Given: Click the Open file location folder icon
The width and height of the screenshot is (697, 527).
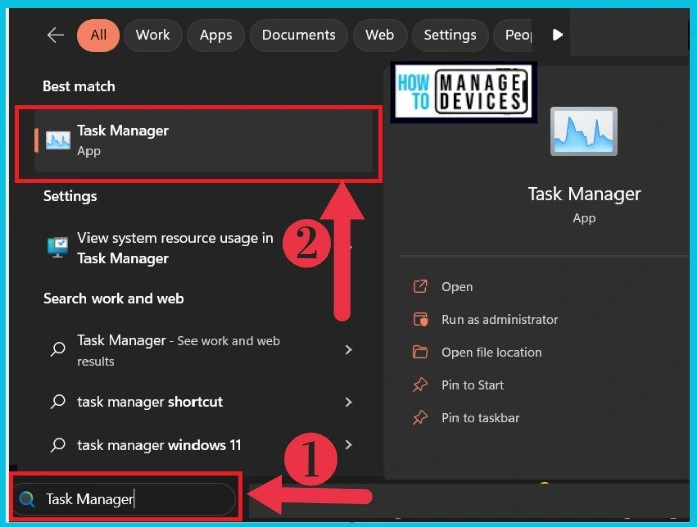Looking at the screenshot, I should pos(421,352).
